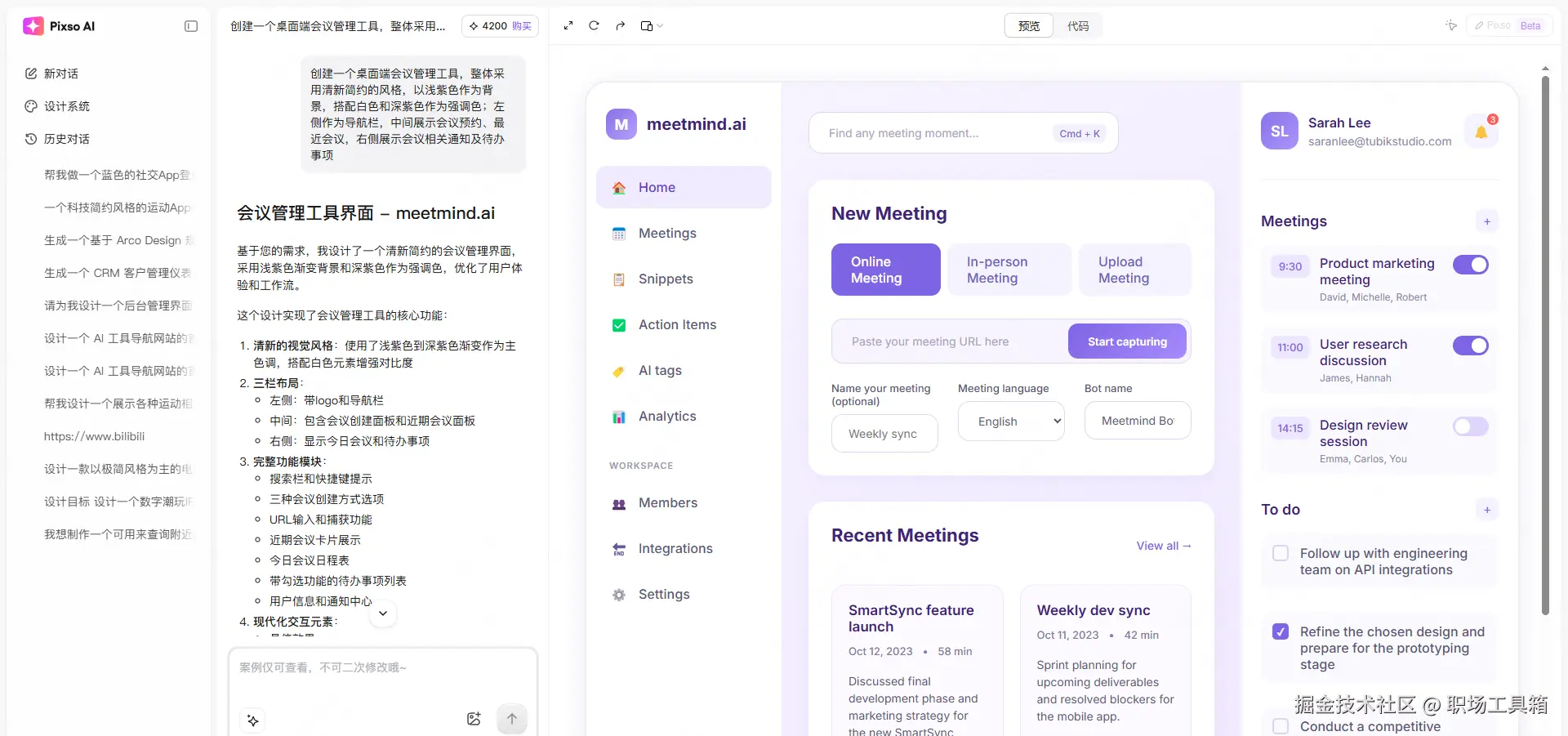Screen dimensions: 1568x736
Task: Click the Pixso Beta button
Action: click(x=1509, y=25)
